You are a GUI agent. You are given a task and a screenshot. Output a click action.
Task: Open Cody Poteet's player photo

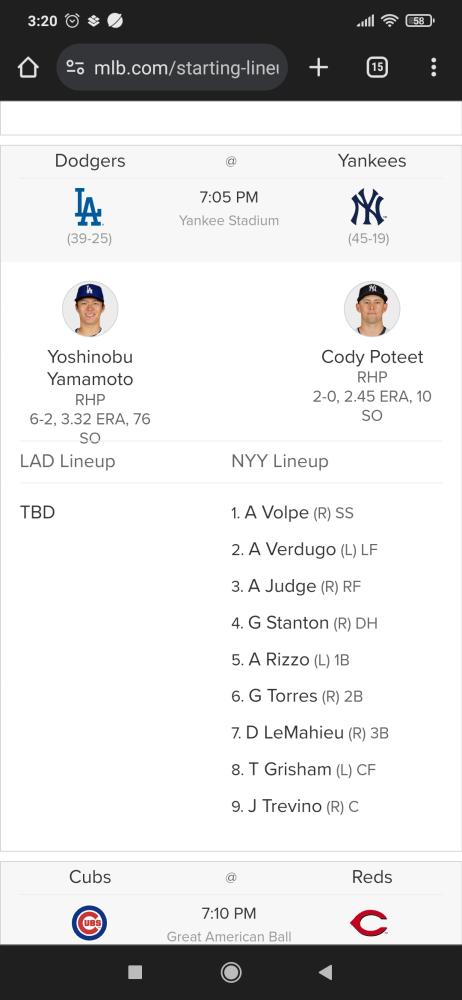pos(372,309)
